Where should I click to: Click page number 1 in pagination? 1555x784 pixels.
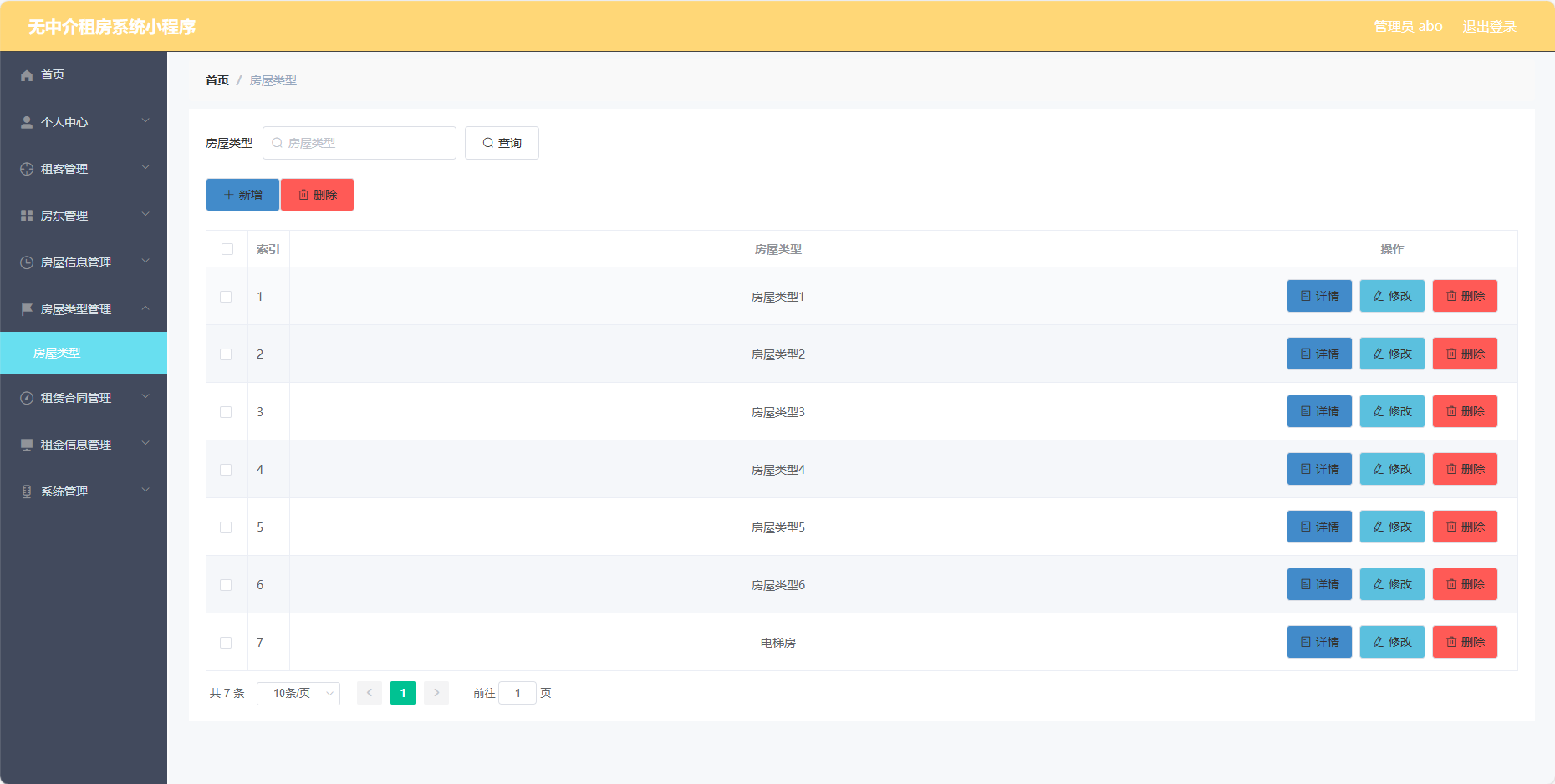pos(403,693)
